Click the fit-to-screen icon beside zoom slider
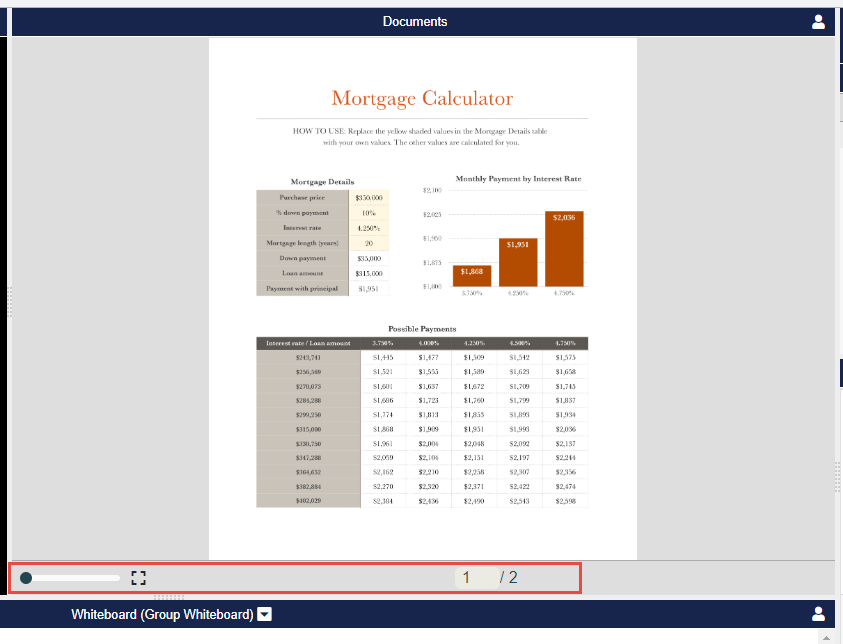The image size is (843, 644). click(139, 577)
